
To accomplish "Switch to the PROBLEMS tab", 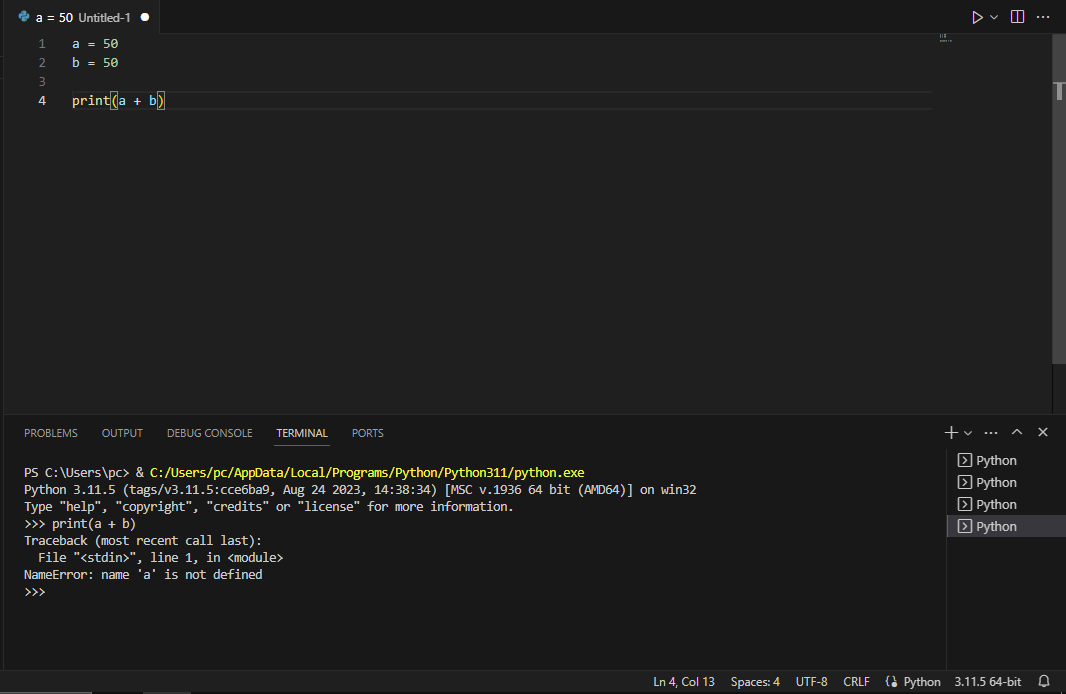I will [51, 433].
